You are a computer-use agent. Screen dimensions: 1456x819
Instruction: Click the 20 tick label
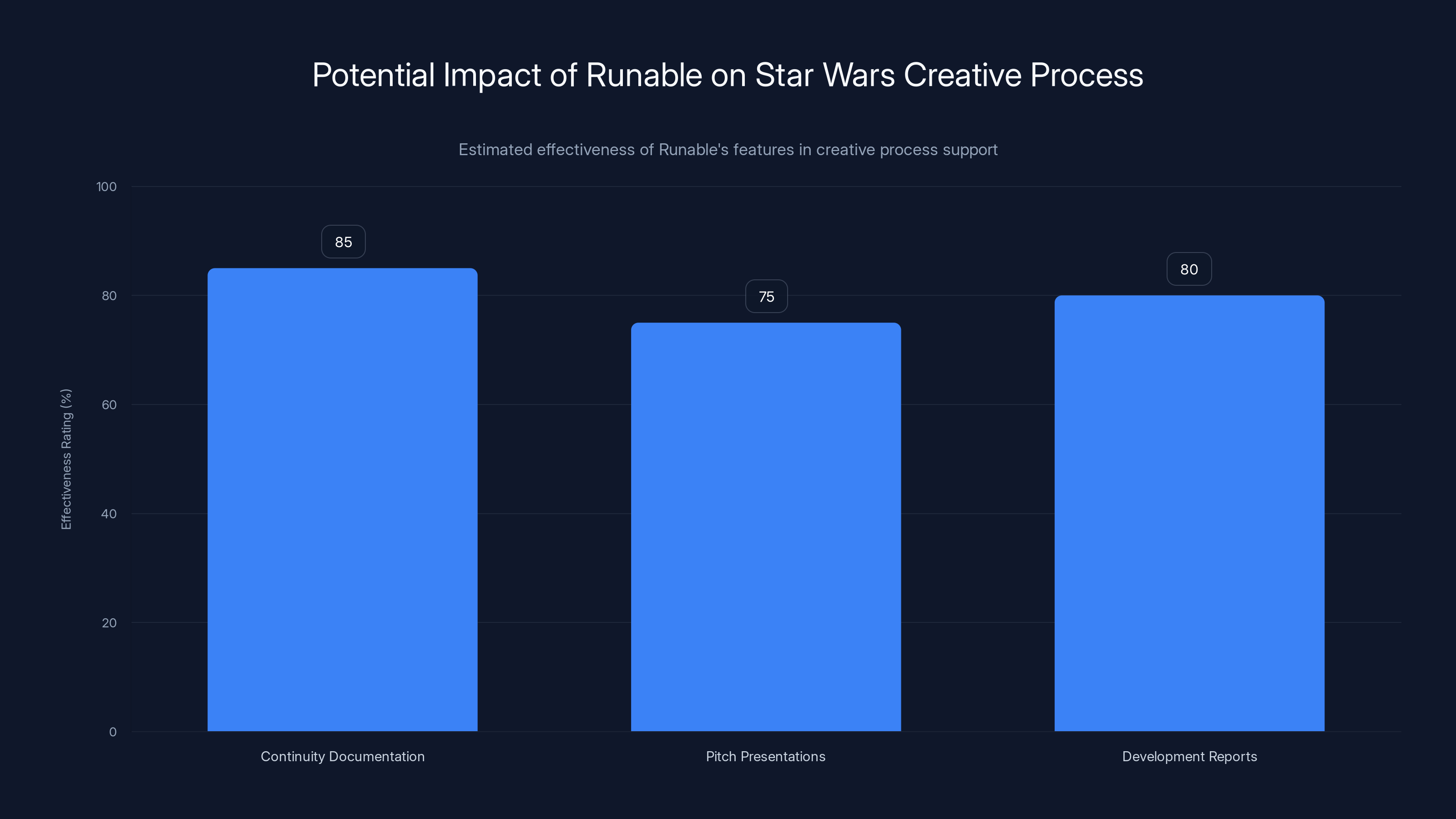(x=111, y=623)
